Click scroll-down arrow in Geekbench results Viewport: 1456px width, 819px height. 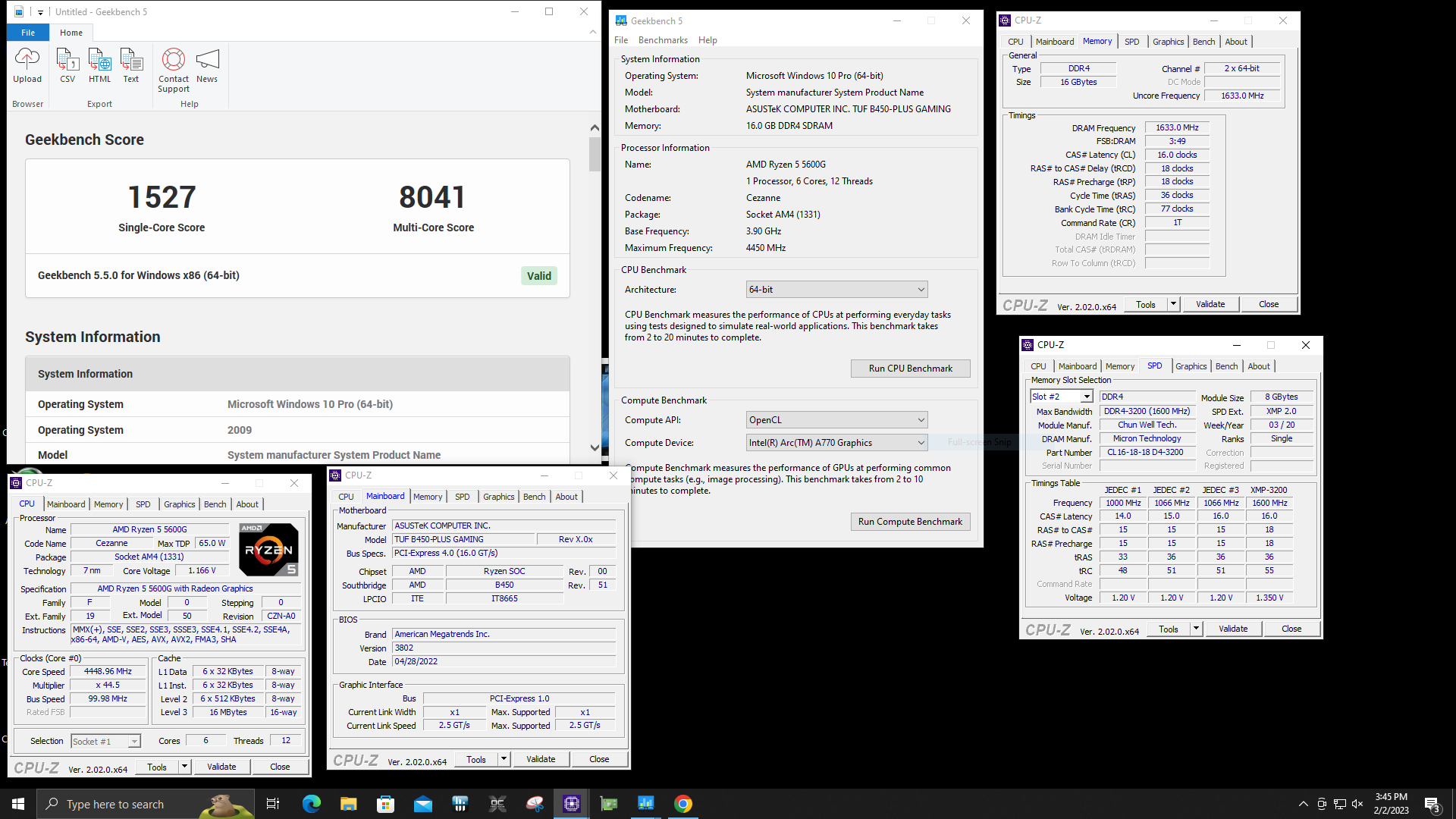595,448
